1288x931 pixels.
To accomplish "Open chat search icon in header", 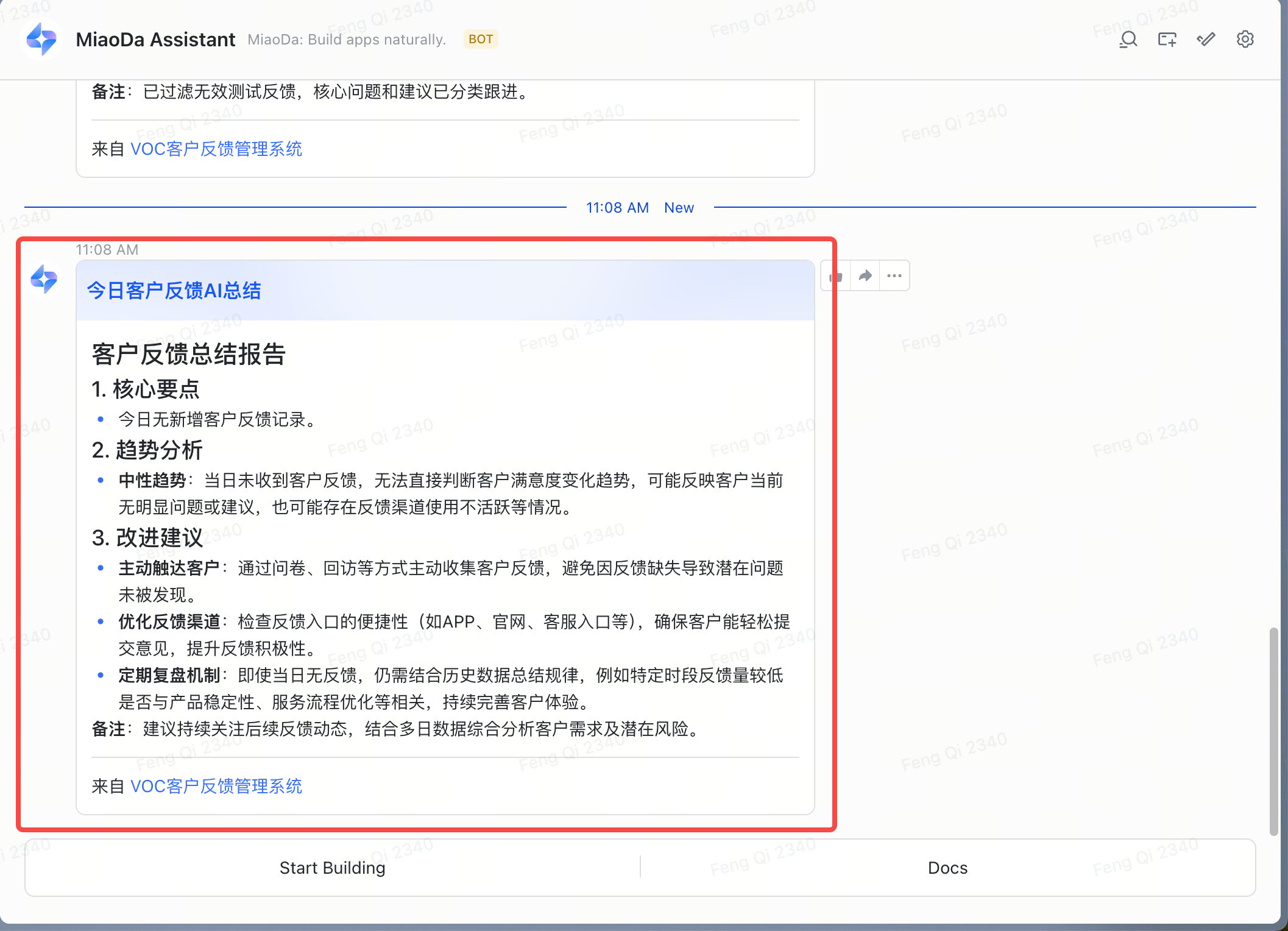I will tap(1128, 40).
